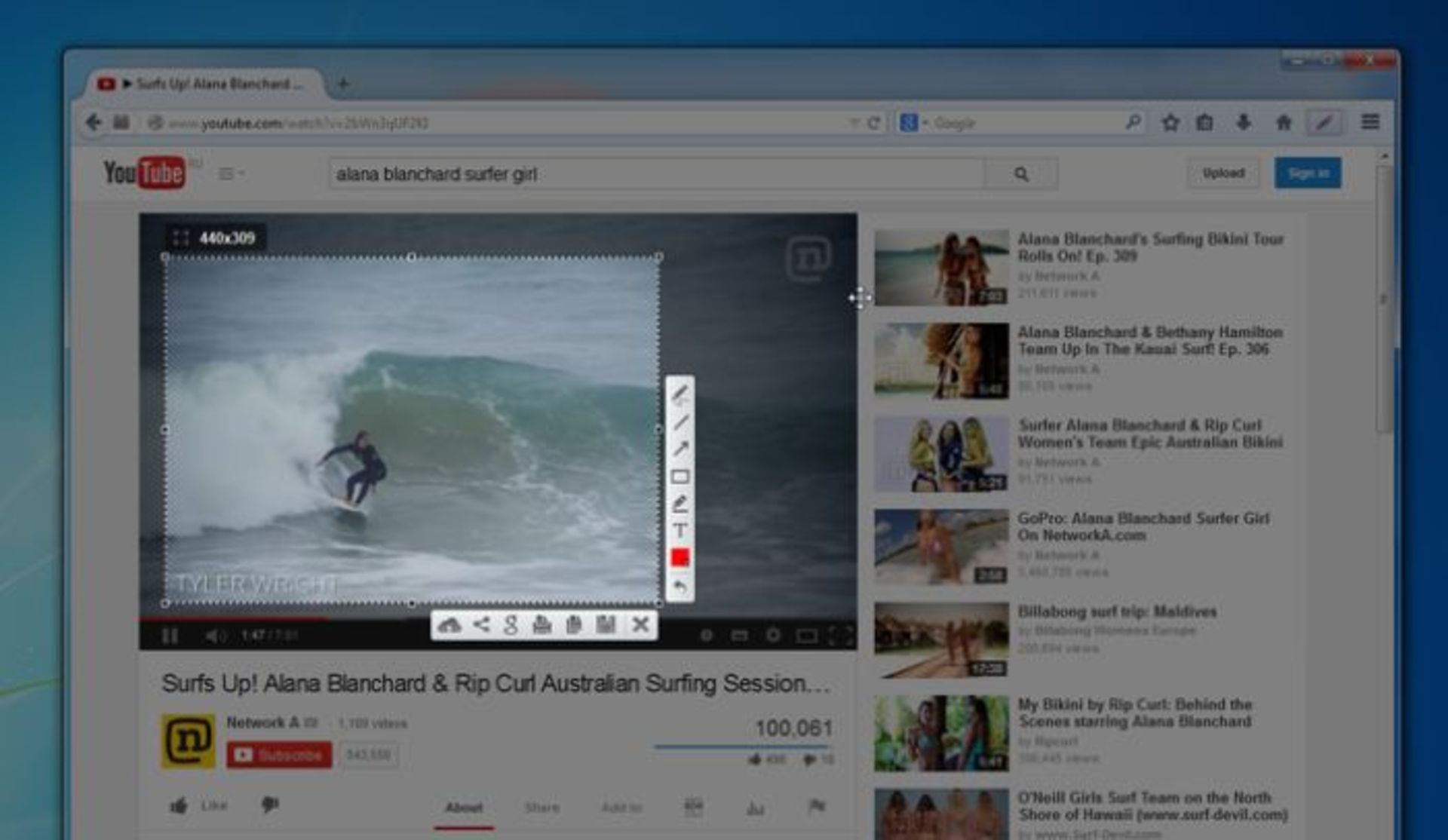Image resolution: width=1448 pixels, height=840 pixels.
Task: Expand the YouTube guide menu dropdown
Action: click(231, 173)
